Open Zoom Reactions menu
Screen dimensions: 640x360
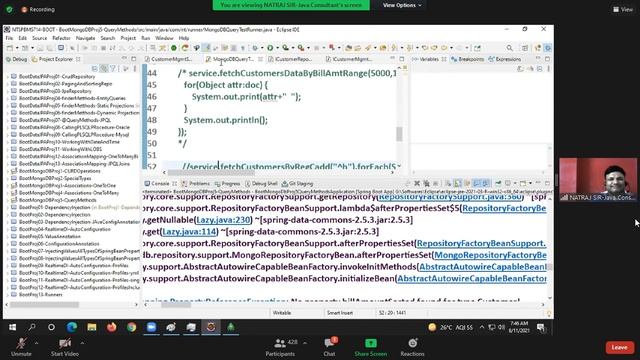[x=412, y=347]
